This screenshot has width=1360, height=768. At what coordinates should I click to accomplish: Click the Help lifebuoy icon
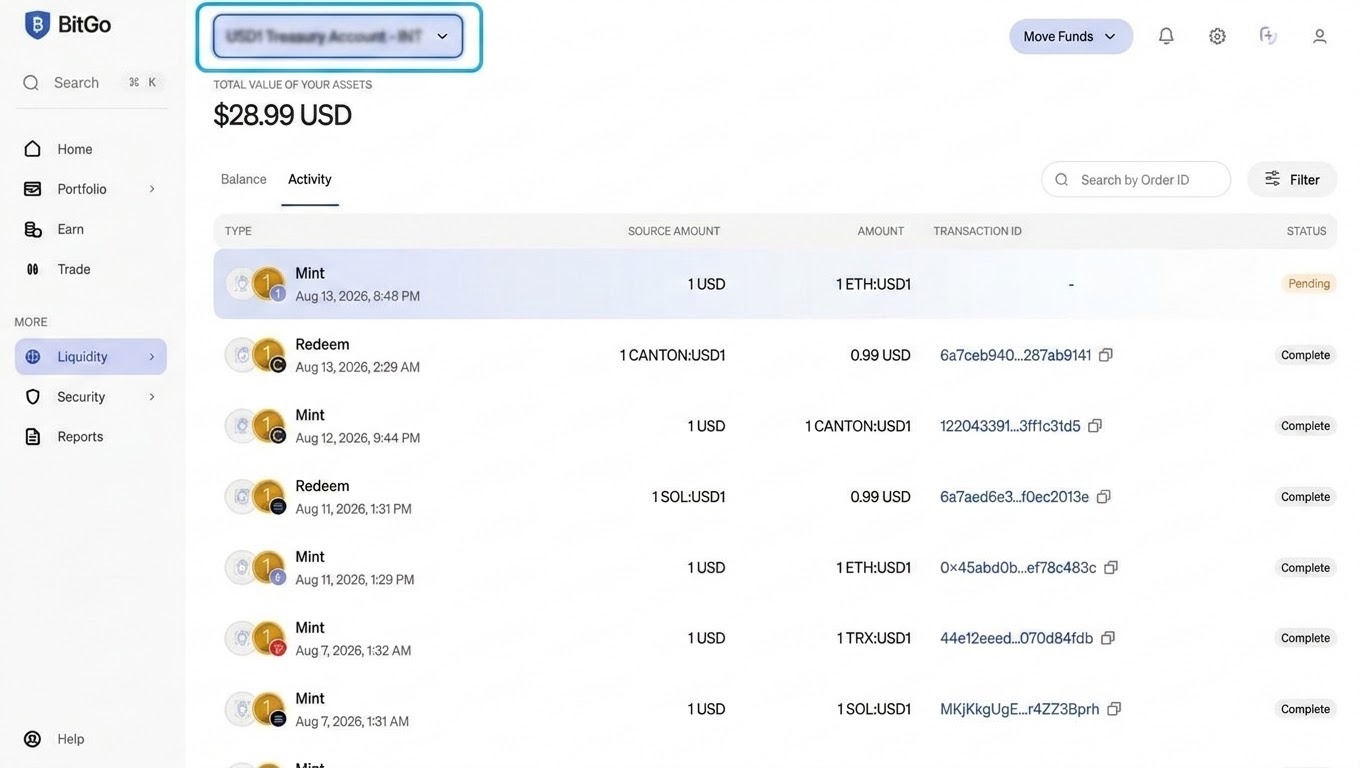tap(33, 739)
